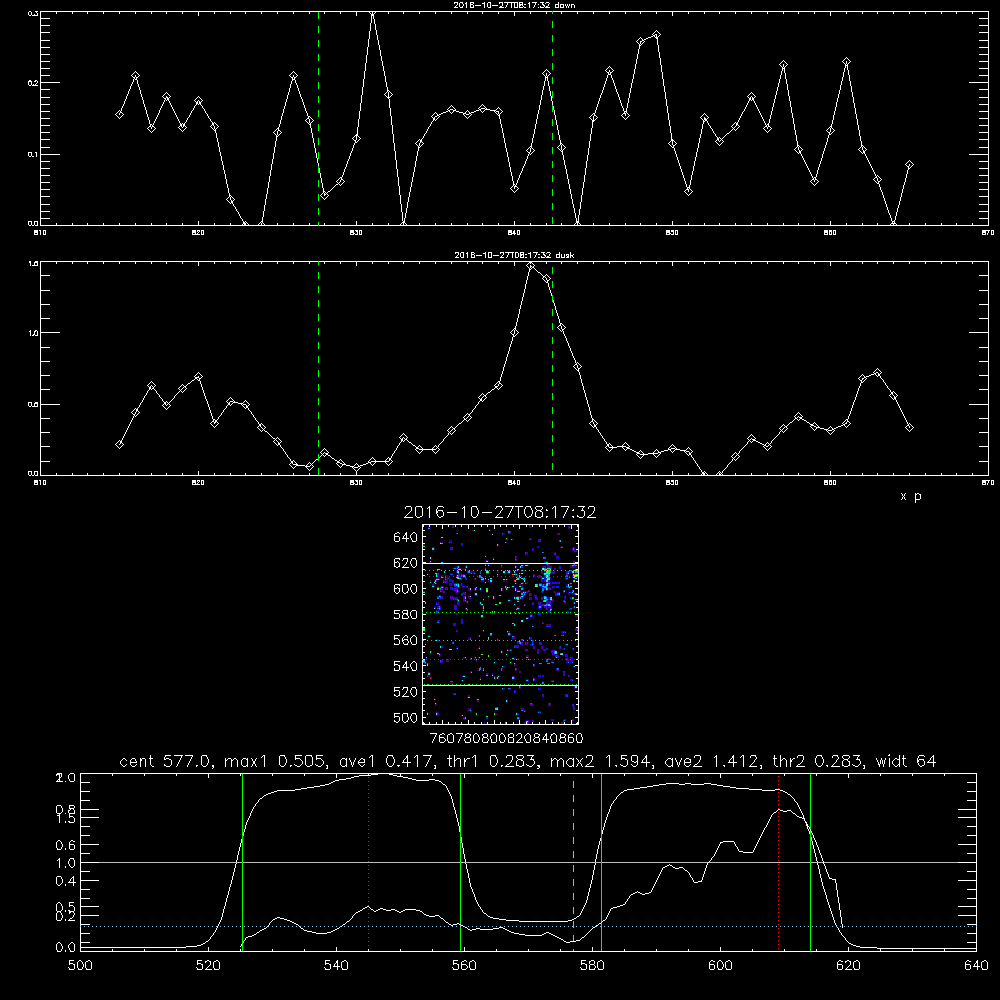
Task: Click the '500' label on bottom plot x-axis
Action: tap(80, 966)
